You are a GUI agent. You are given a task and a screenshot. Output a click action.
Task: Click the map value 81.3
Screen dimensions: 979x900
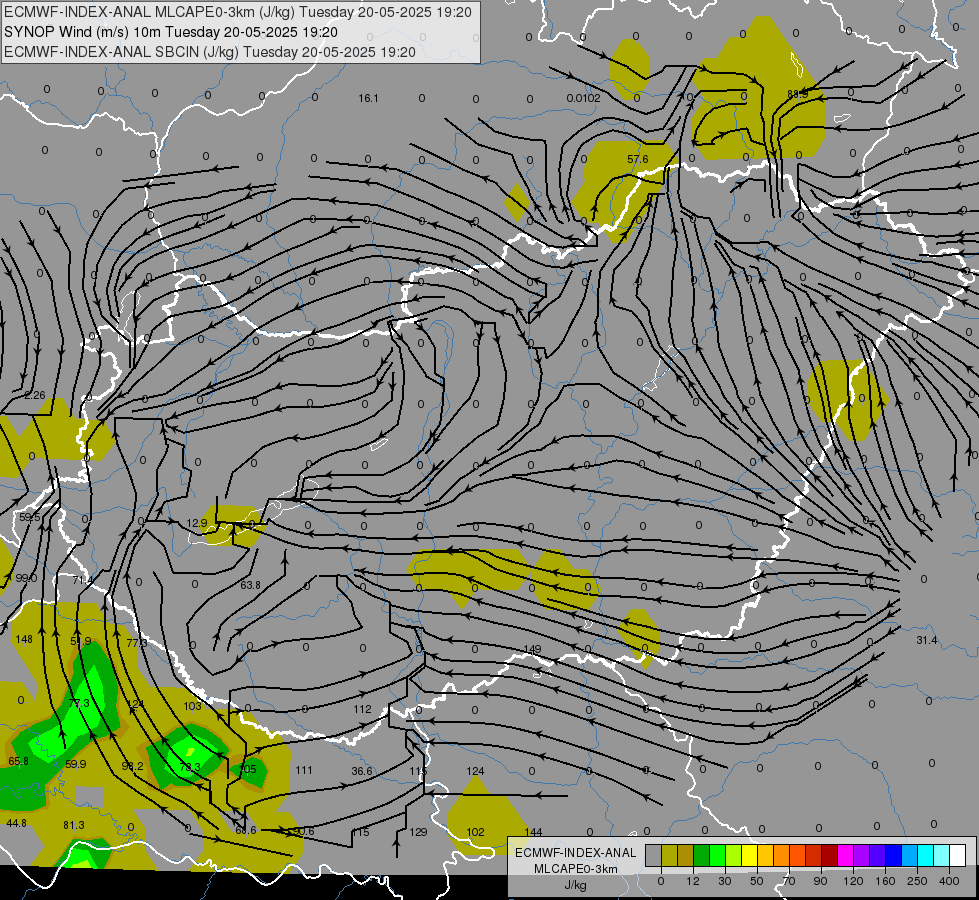[74, 825]
